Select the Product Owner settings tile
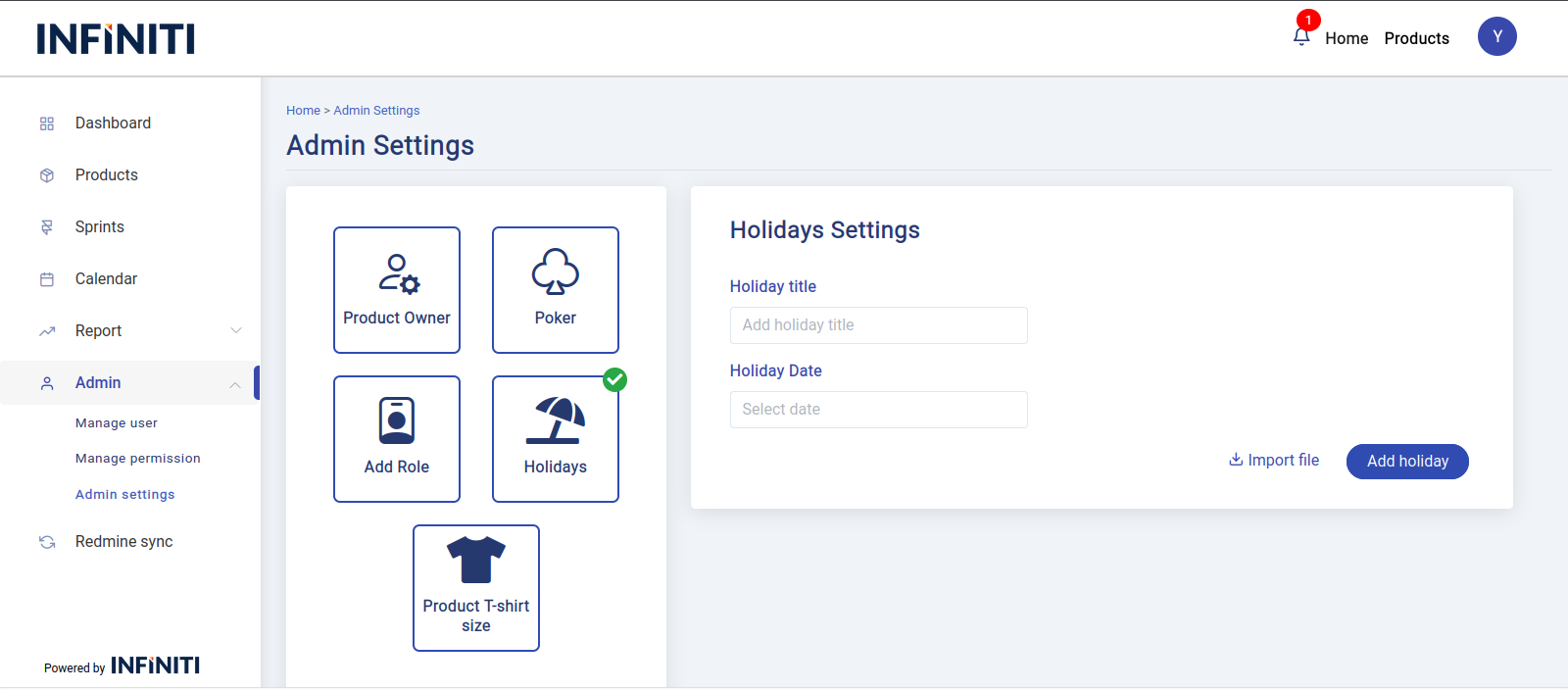 point(397,290)
